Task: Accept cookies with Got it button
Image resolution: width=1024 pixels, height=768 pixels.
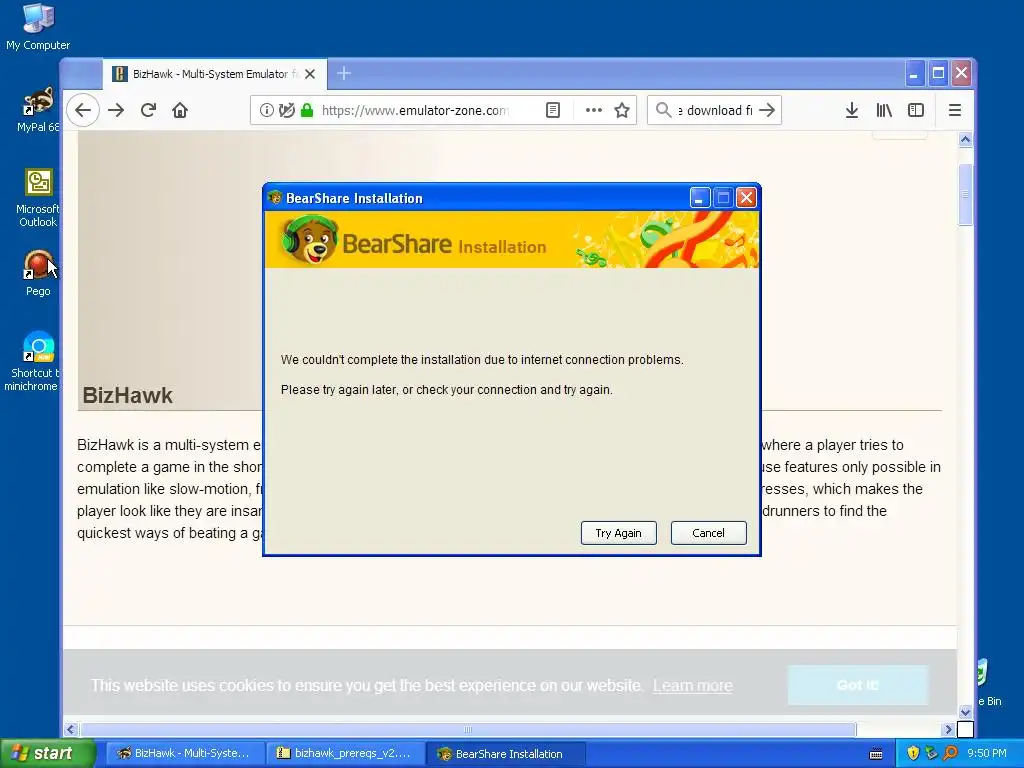Action: 857,685
